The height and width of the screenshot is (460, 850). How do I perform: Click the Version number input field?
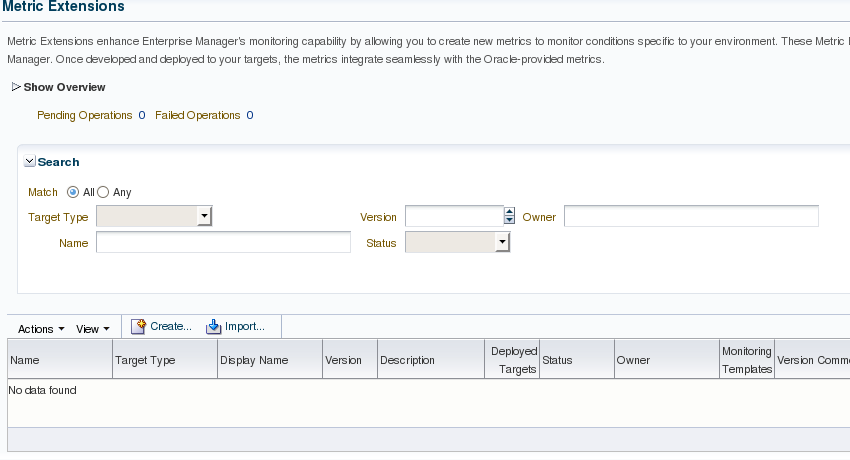point(453,216)
